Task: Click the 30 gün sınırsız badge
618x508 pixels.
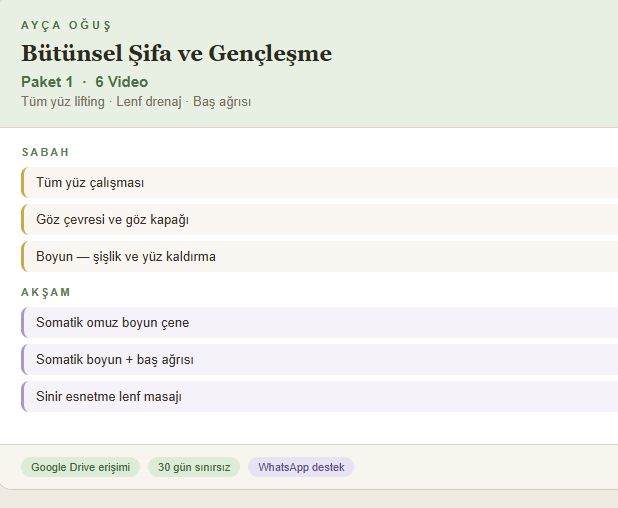Action: (194, 467)
